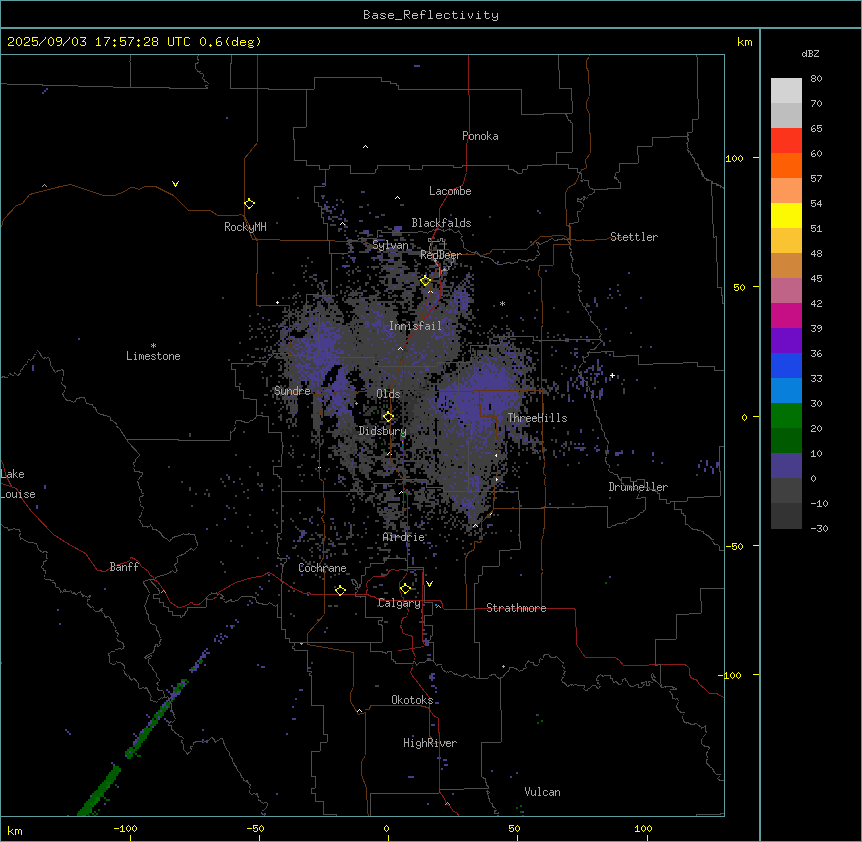
Task: Click the Vulcan label
Action: [542, 792]
